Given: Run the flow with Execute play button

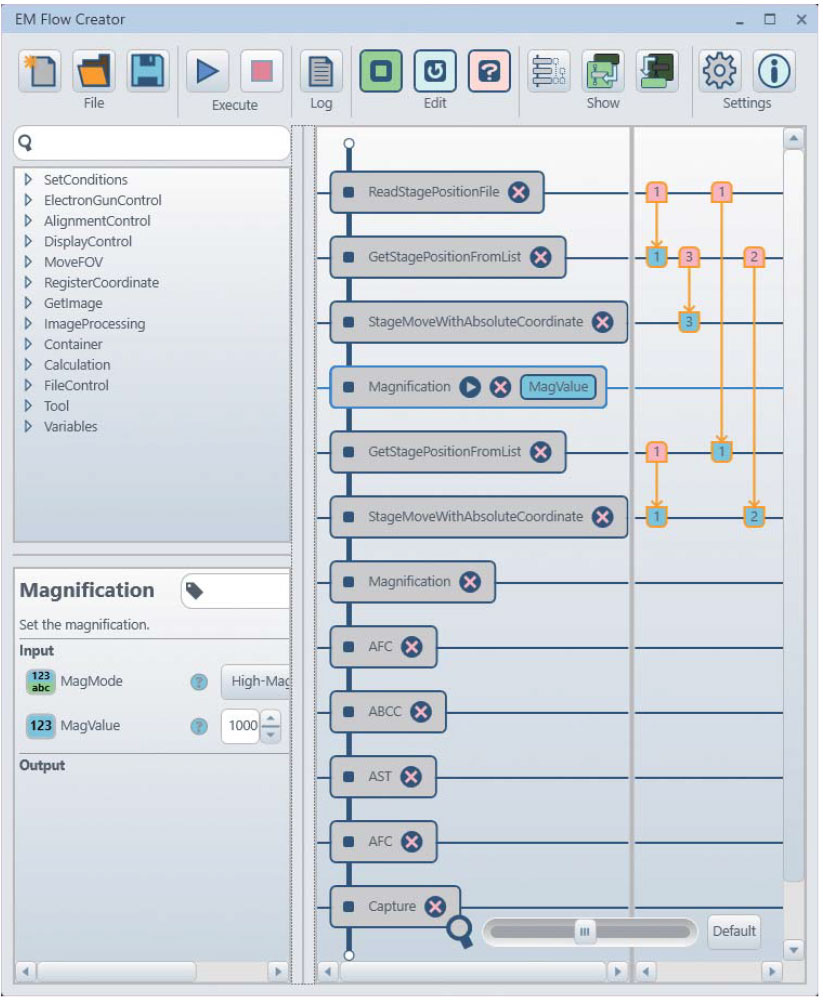Looking at the screenshot, I should pyautogui.click(x=208, y=72).
